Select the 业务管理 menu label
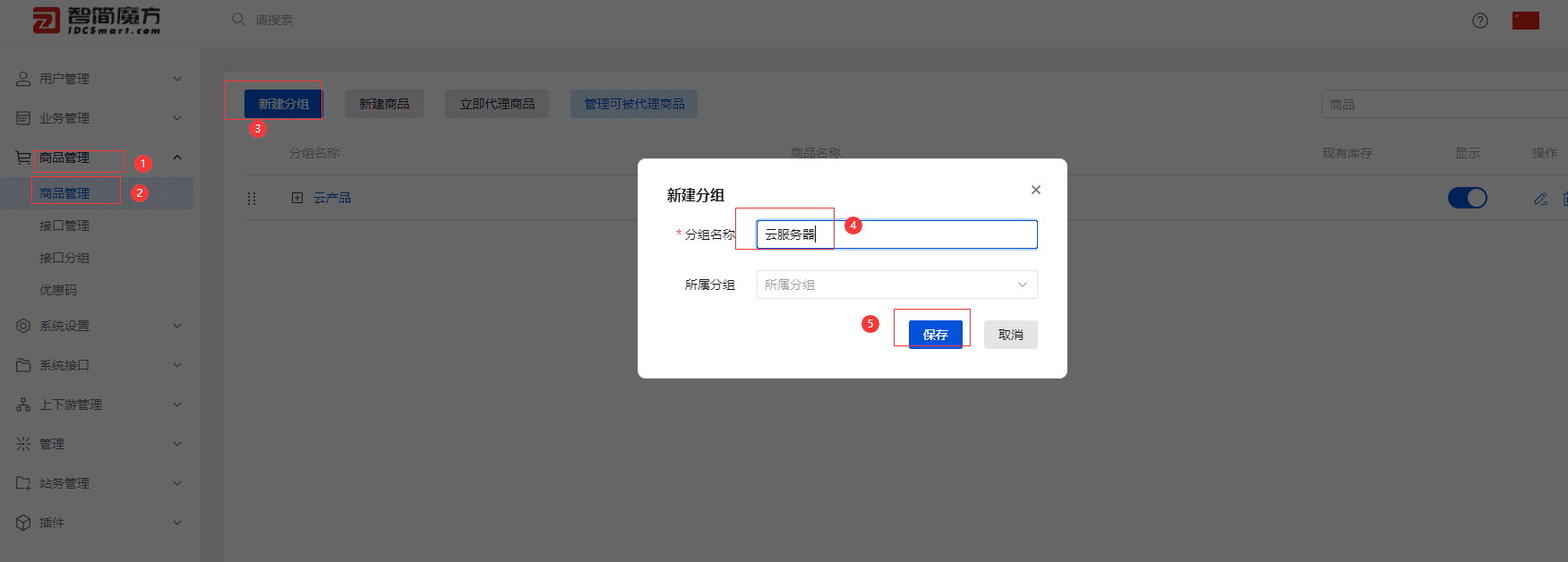 click(64, 118)
